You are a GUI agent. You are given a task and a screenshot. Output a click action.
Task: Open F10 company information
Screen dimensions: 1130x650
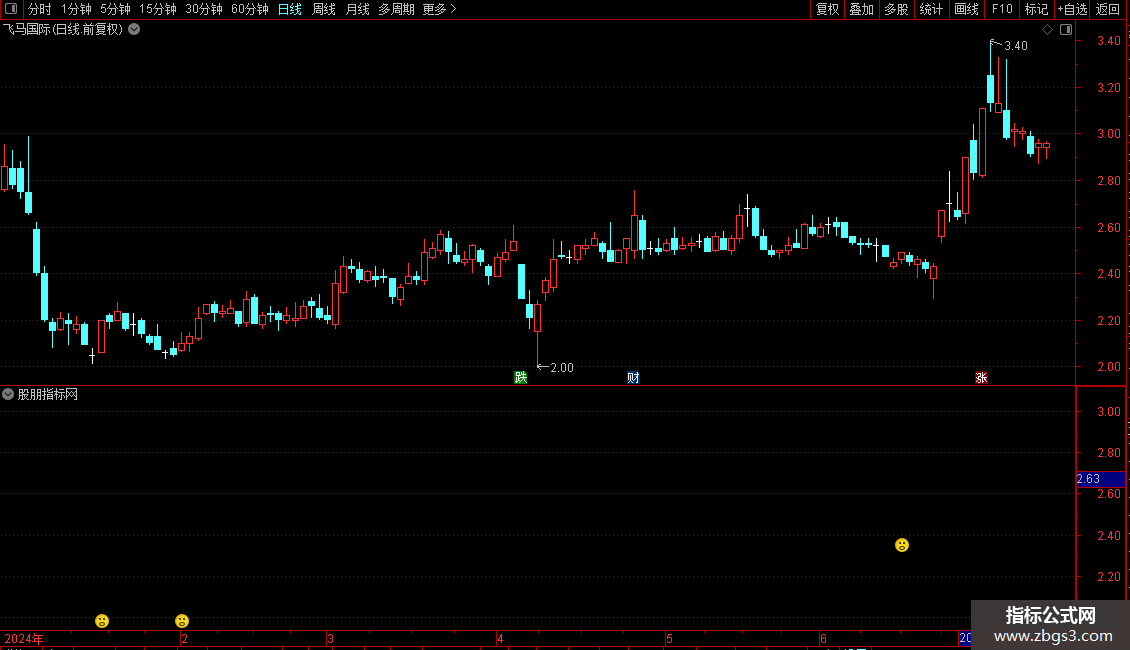tap(1002, 9)
